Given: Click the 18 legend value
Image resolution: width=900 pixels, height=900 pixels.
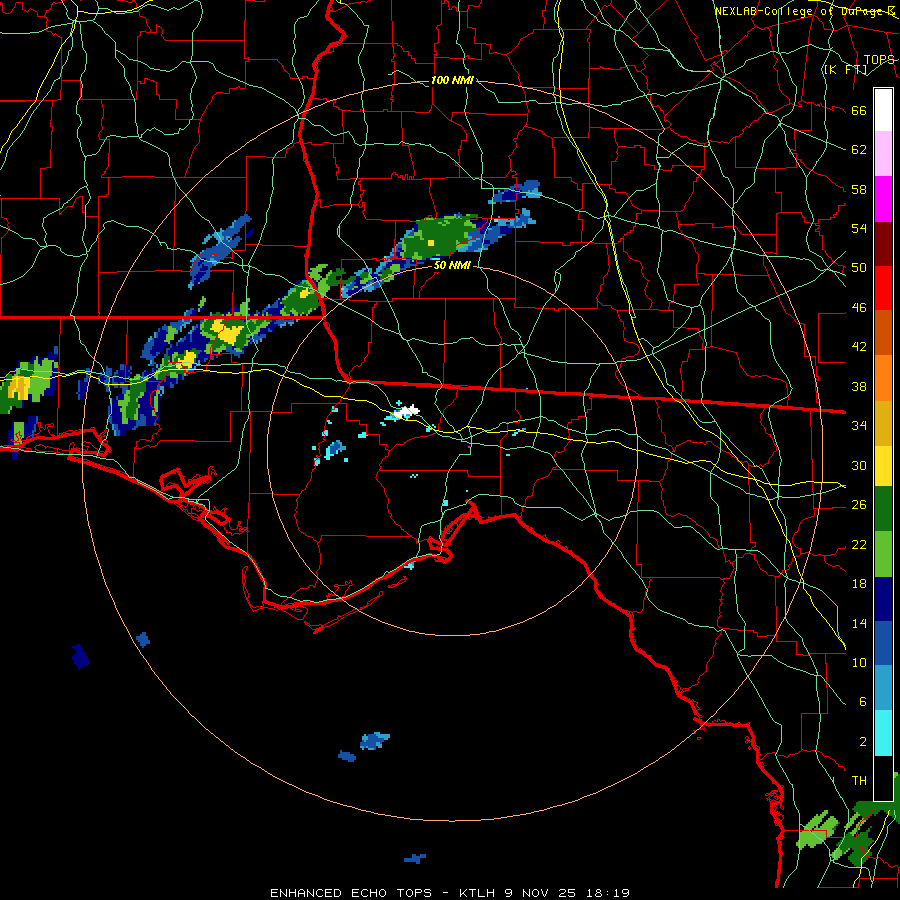Looking at the screenshot, I should pyautogui.click(x=859, y=584).
